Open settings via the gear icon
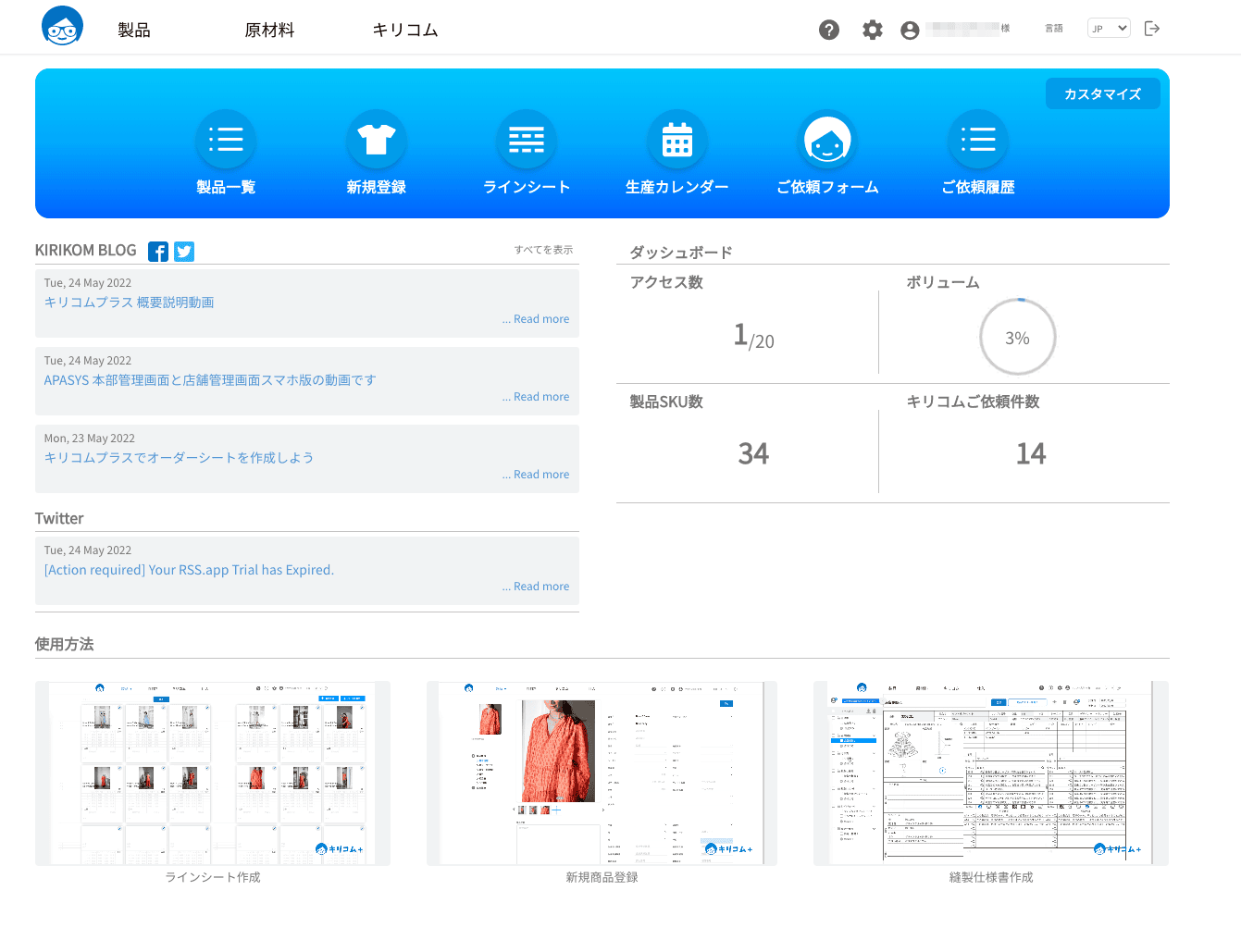1241x952 pixels. click(873, 30)
